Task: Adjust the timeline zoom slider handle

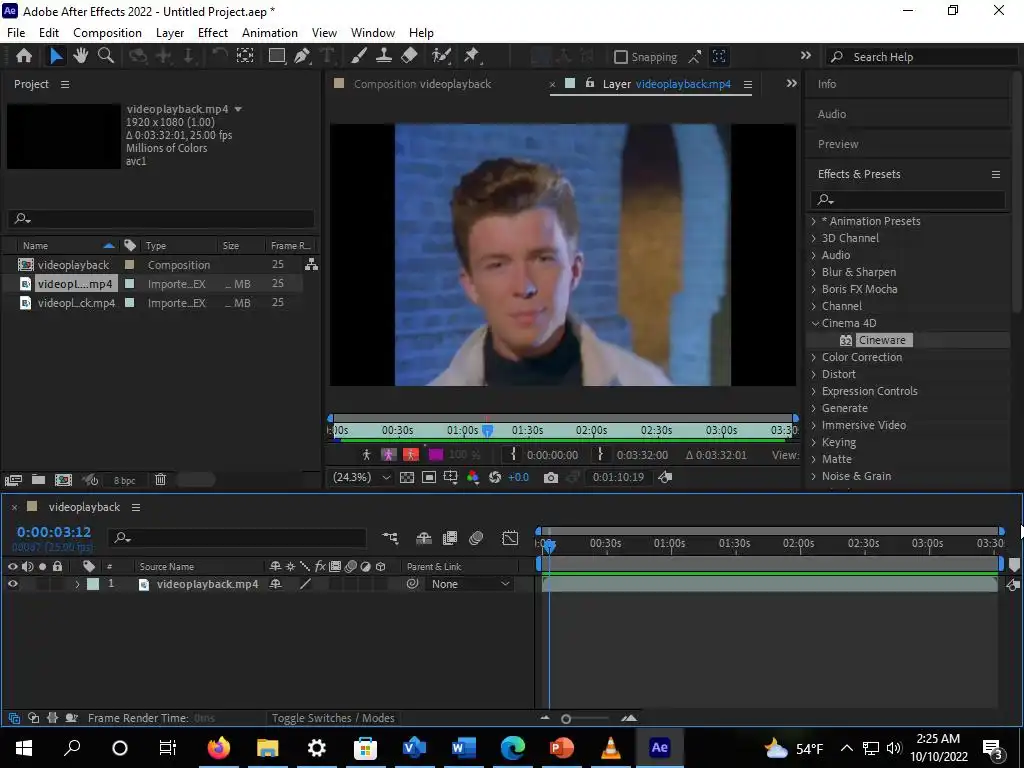Action: (566, 718)
